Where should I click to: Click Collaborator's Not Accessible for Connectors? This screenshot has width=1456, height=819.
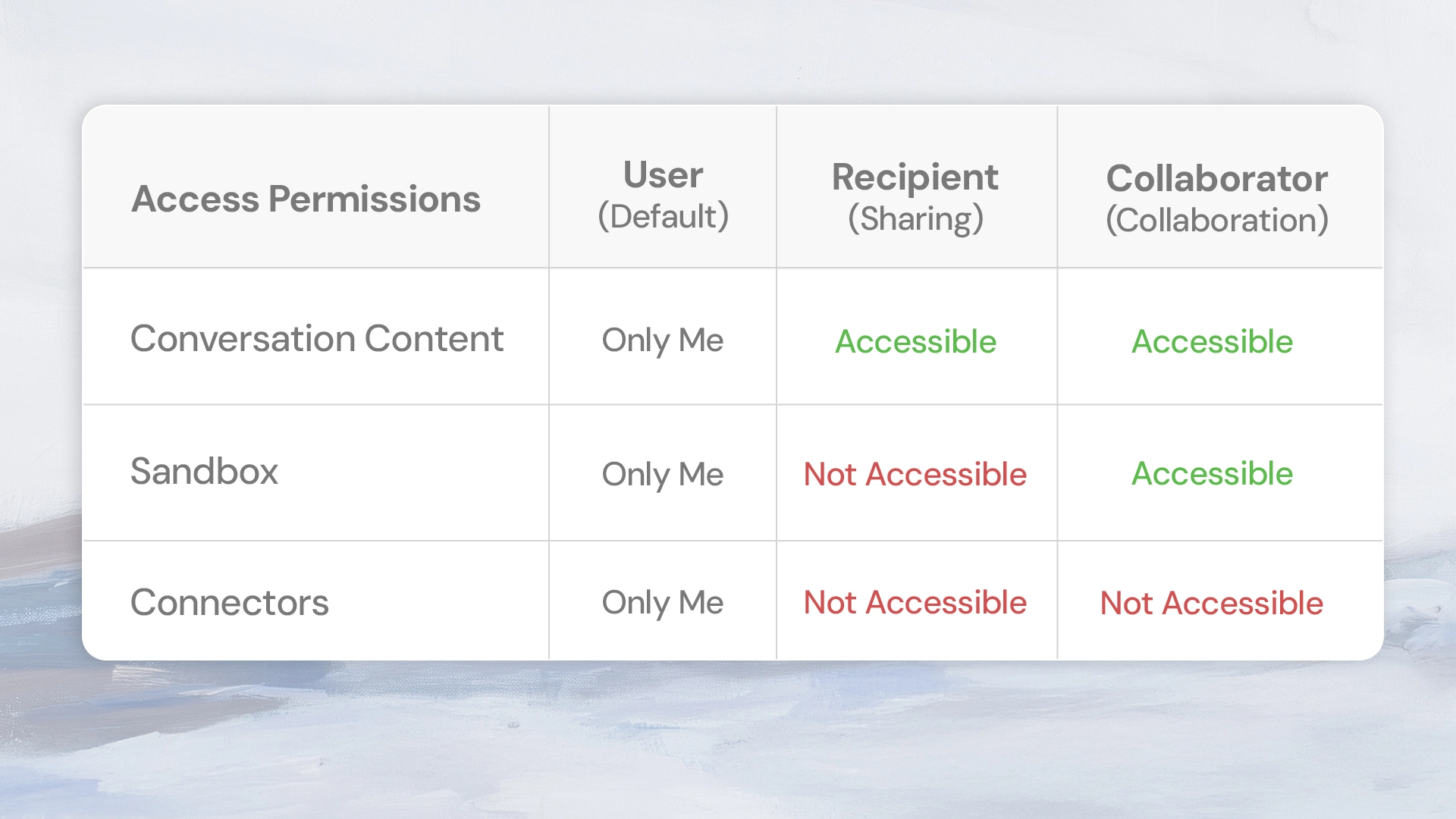[x=1211, y=604]
